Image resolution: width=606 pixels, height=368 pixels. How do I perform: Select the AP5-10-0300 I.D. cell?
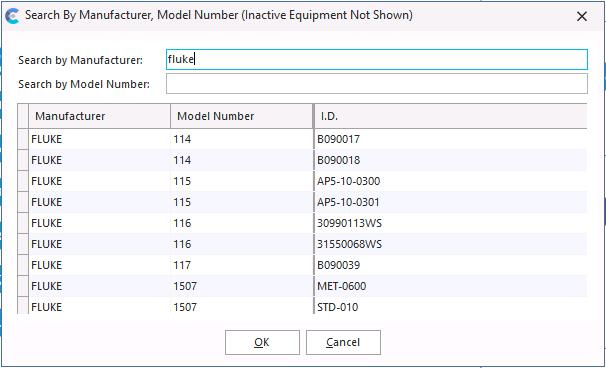pyautogui.click(x=450, y=181)
